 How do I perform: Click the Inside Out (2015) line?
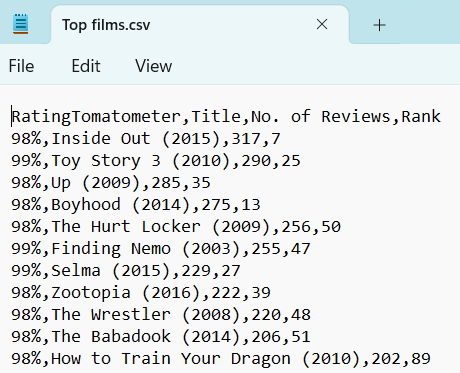(x=146, y=139)
